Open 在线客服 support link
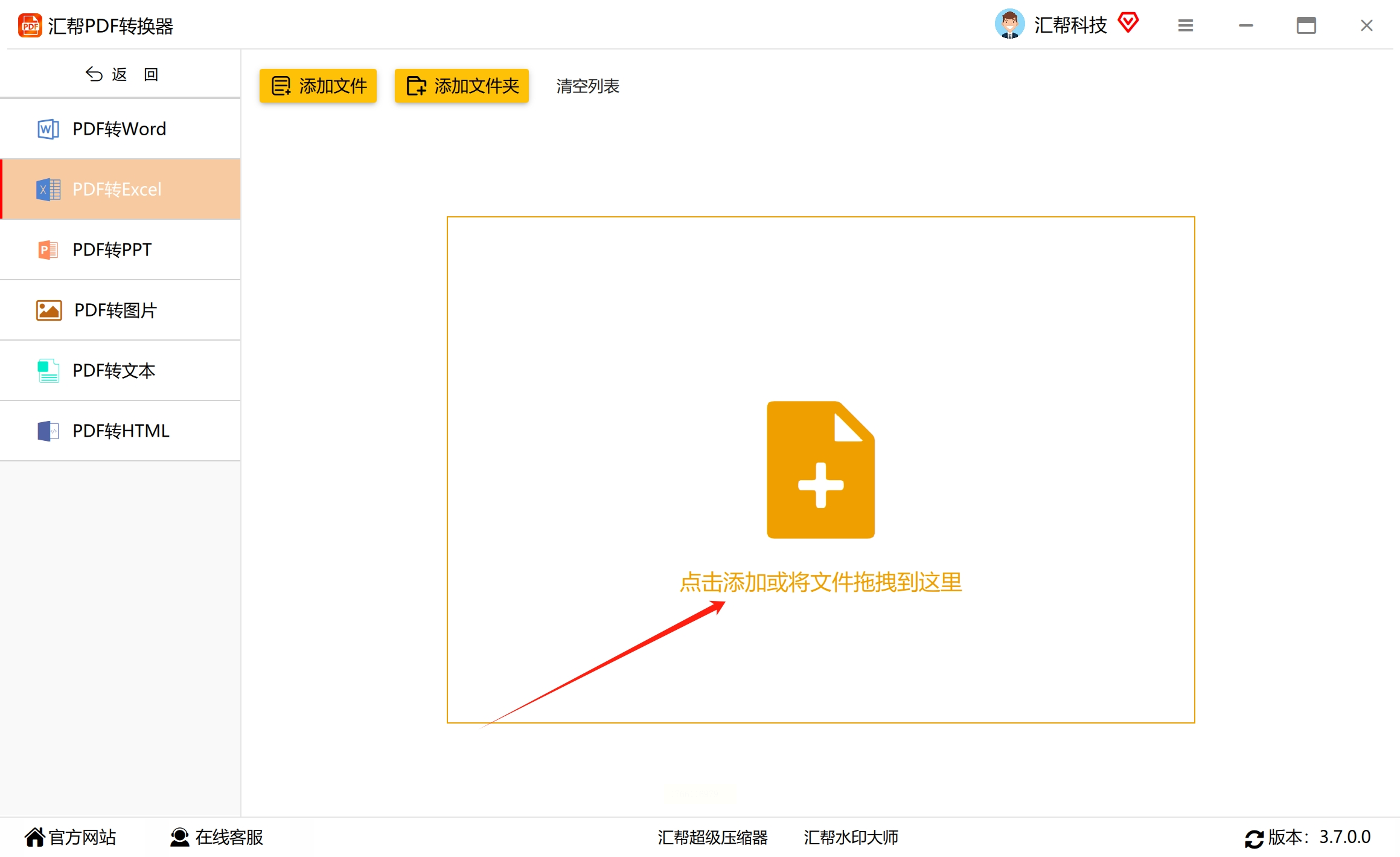The width and height of the screenshot is (1400, 857). tap(217, 837)
